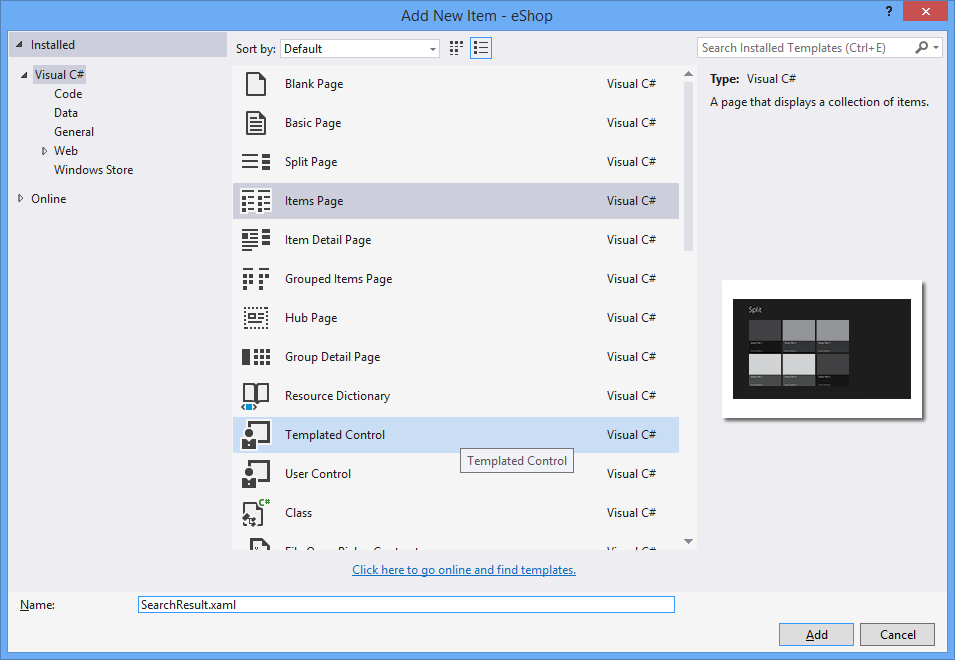Screen dimensions: 955x660
Task: Expand the Web tree node
Action: (x=44, y=150)
